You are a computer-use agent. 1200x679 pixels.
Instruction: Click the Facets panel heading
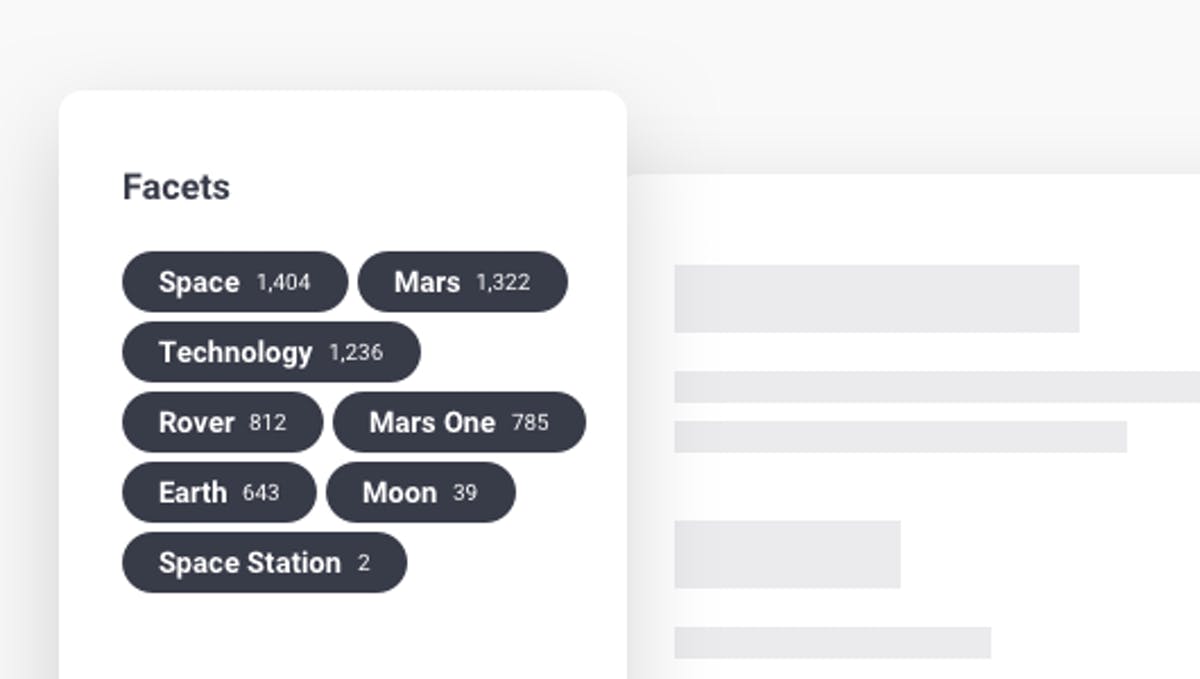(176, 187)
